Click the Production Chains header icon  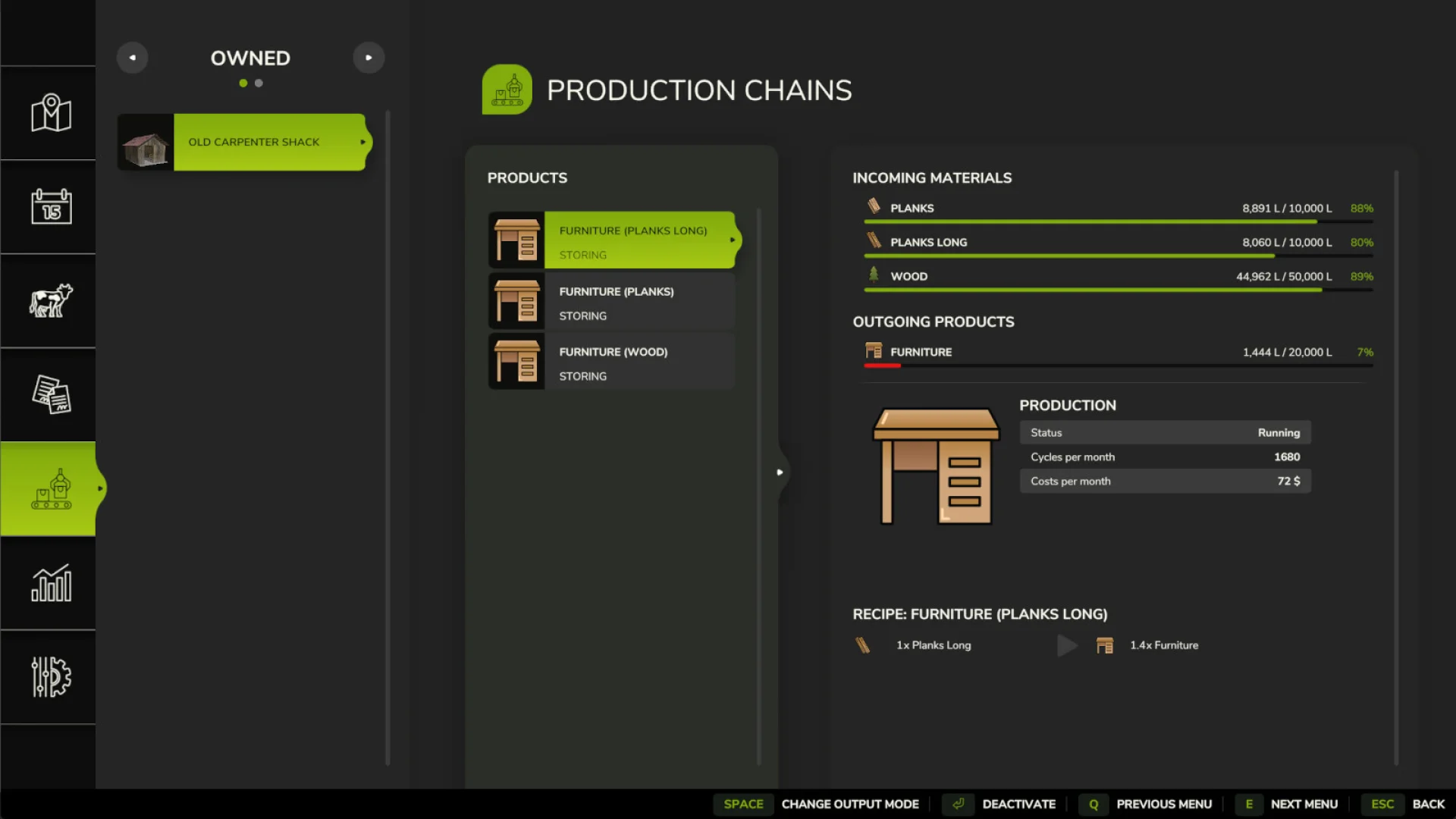click(507, 89)
